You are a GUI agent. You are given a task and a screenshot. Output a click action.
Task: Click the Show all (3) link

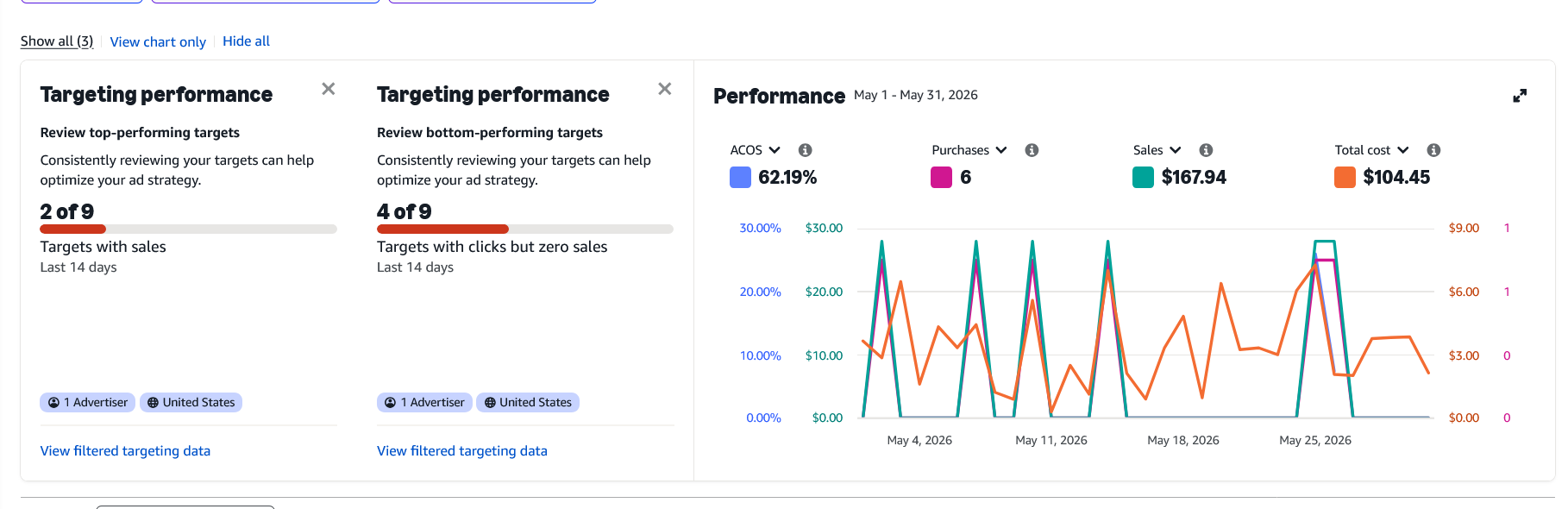57,41
